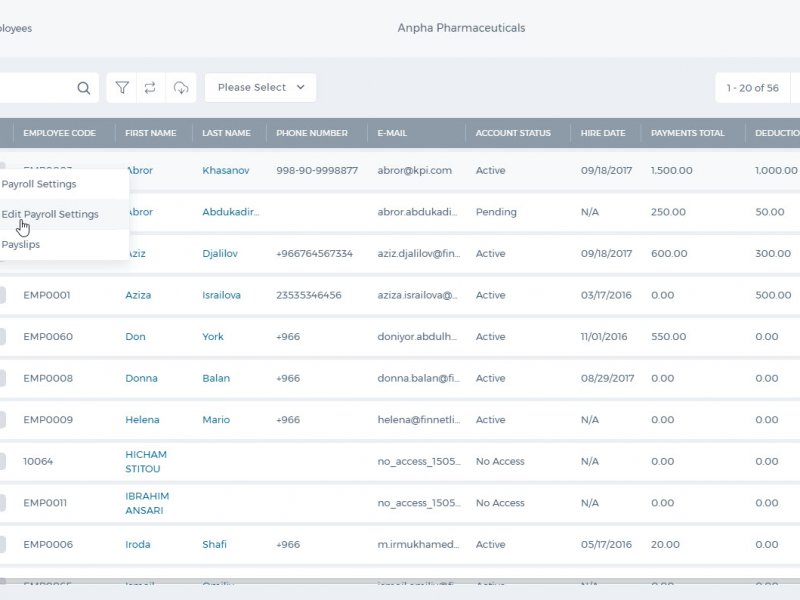Click employee code EMP0060
Screen dimensions: 800x600
pos(48,337)
